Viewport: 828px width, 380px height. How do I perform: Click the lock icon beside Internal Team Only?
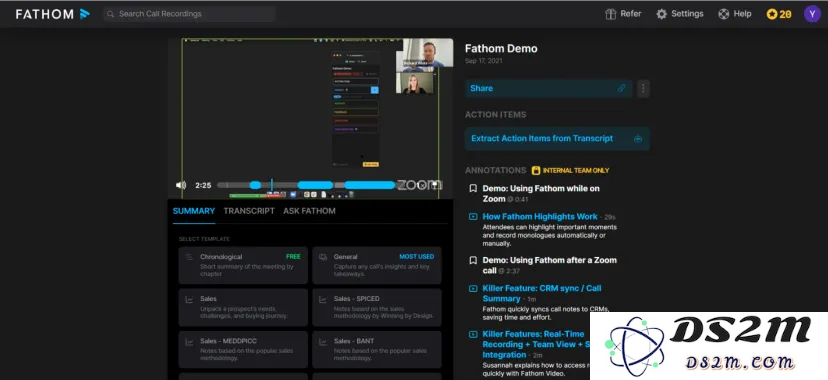coord(536,170)
